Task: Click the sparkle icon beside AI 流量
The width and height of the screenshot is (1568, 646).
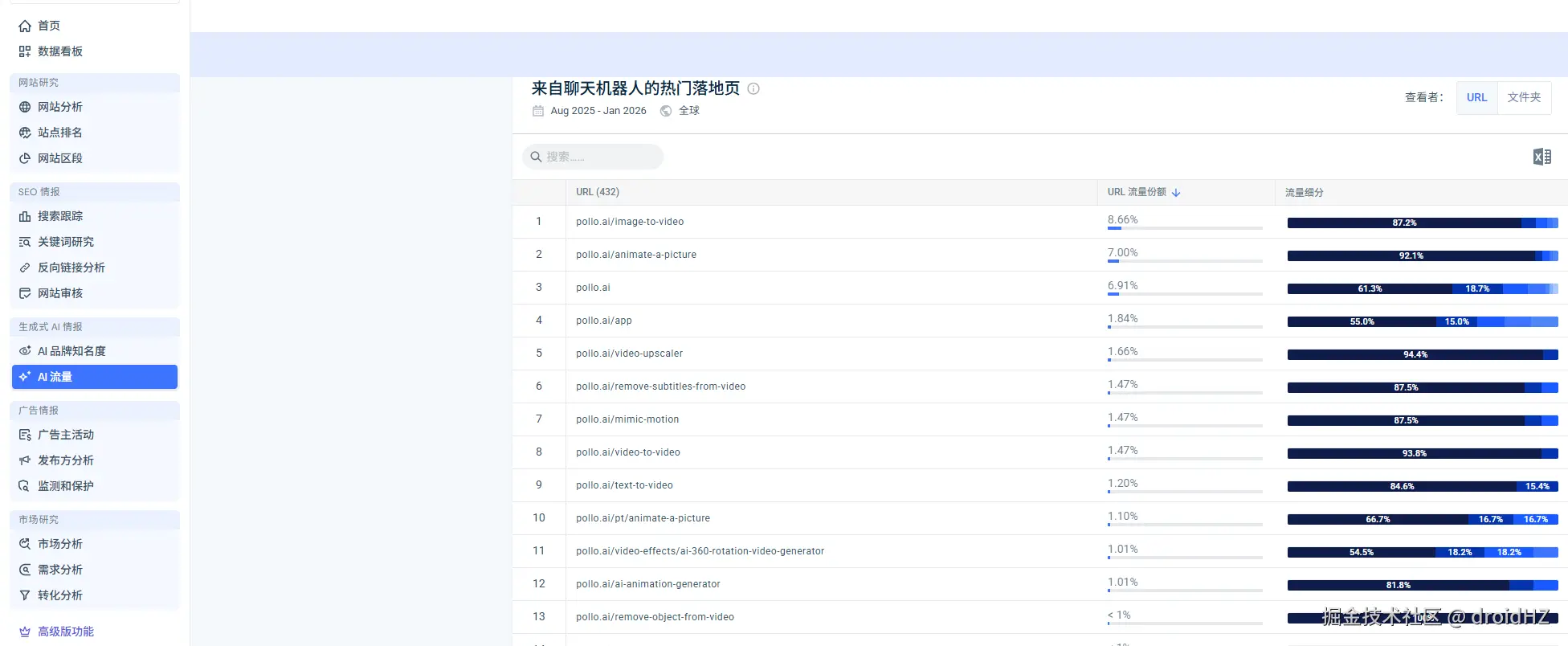Action: (25, 377)
